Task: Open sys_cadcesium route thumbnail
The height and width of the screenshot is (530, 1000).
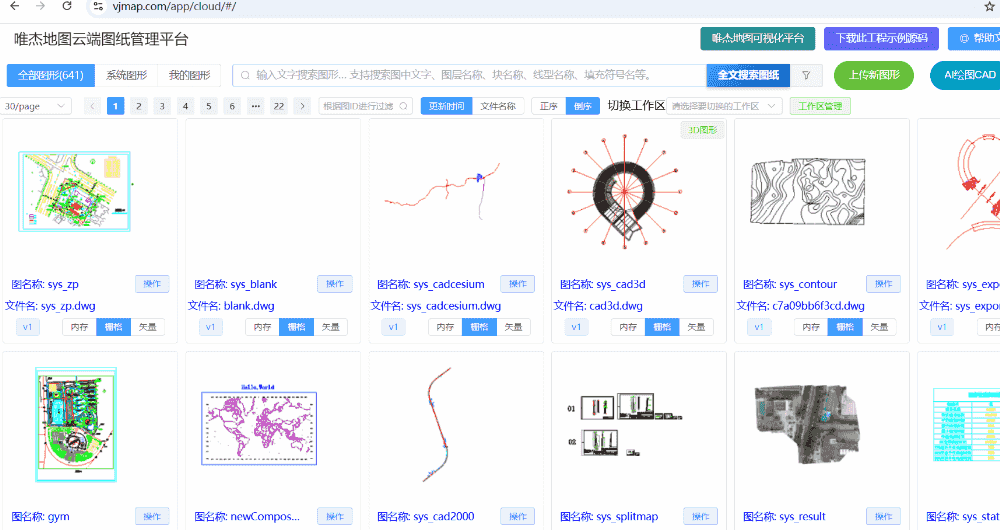Action: 443,189
